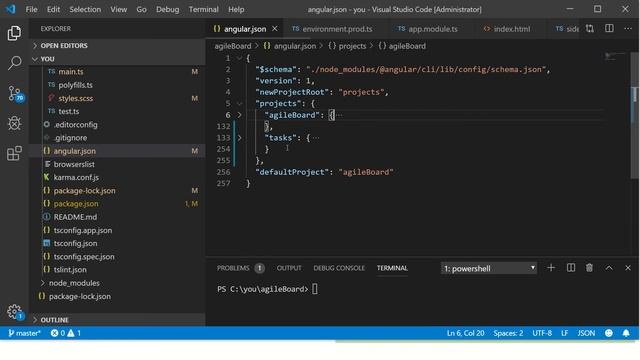Open the Search view in activity bar
This screenshot has height=360, width=640.
(x=14, y=63)
